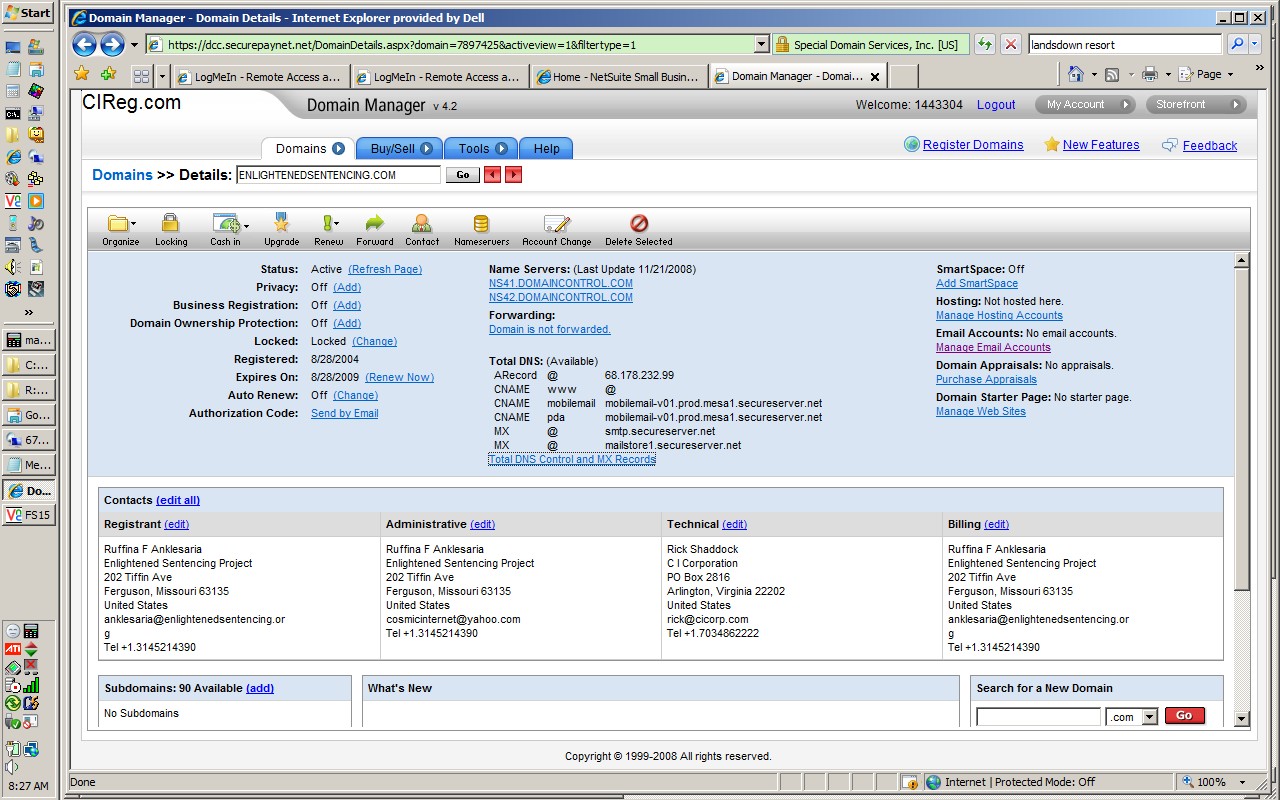
Task: Click the domain details name input field
Action: pyautogui.click(x=338, y=175)
